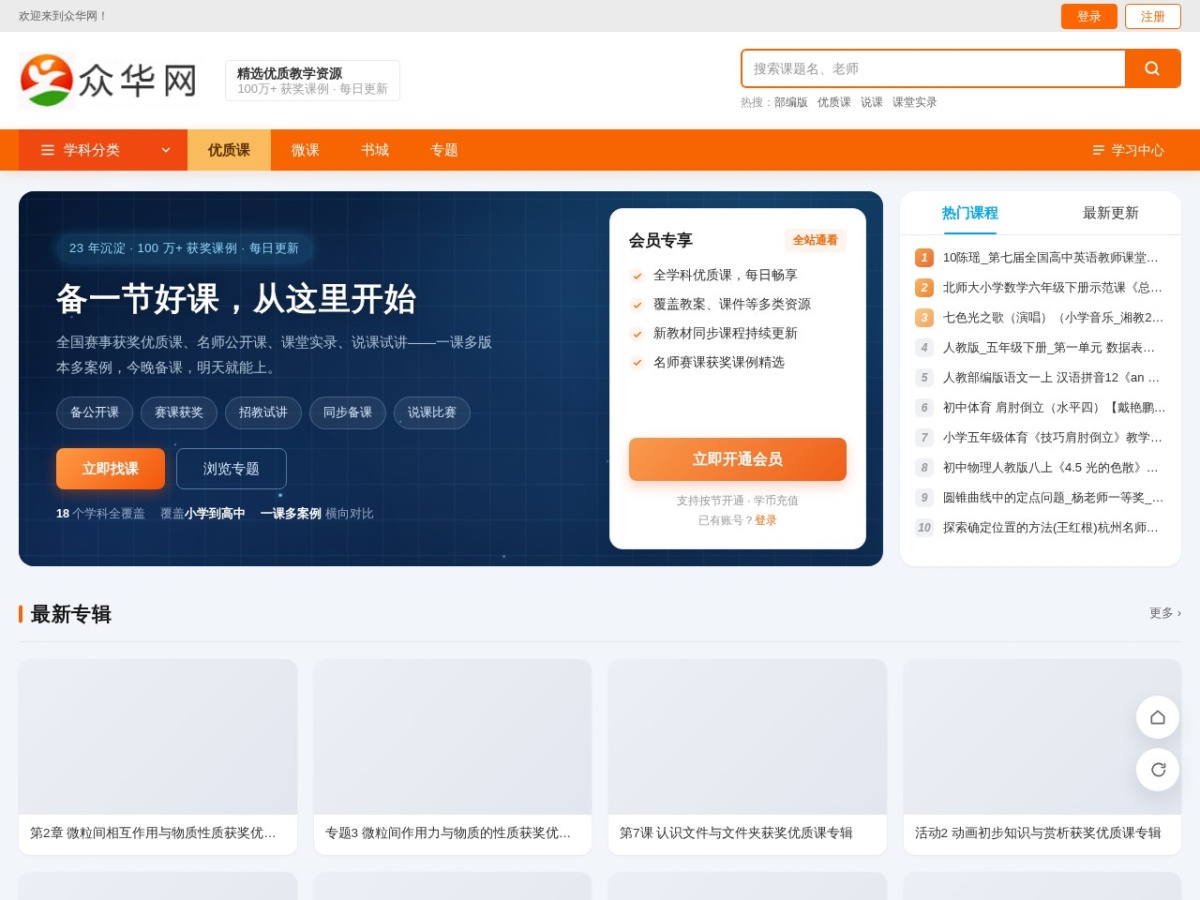This screenshot has width=1200, height=900.
Task: Click hot search term 课堂实录
Action: (x=915, y=102)
